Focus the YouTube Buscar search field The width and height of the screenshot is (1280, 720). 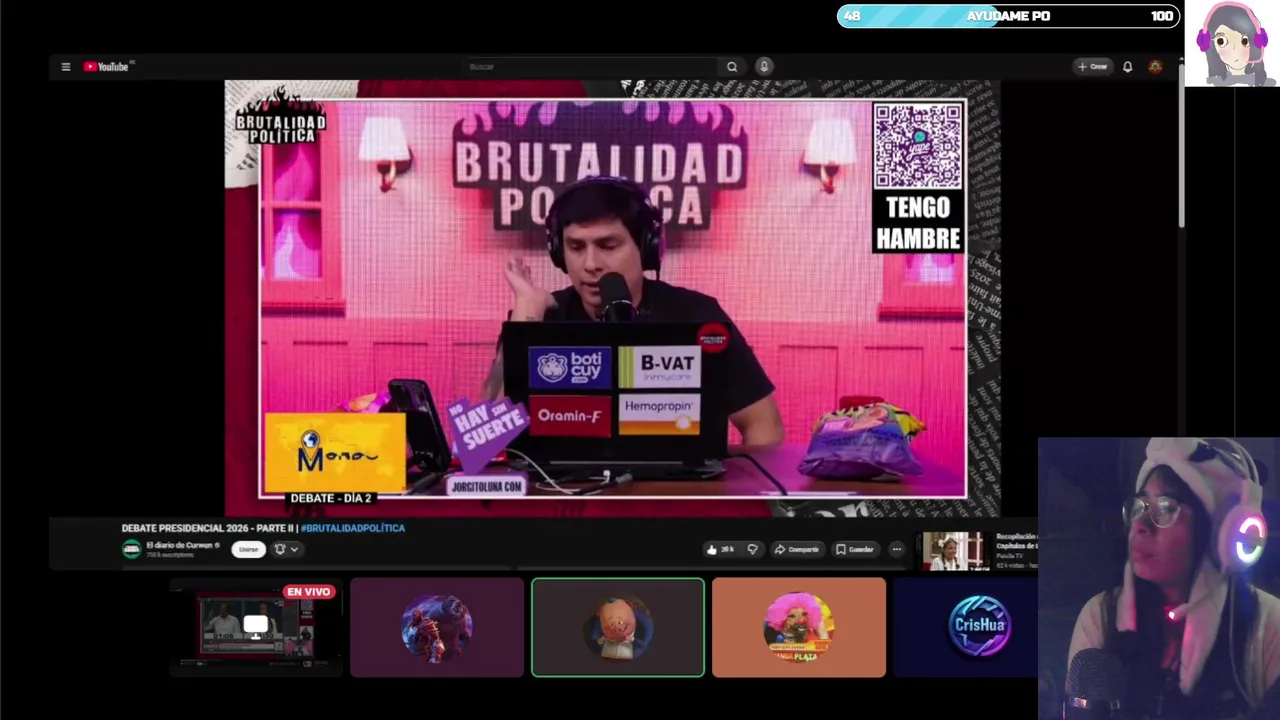(x=590, y=67)
